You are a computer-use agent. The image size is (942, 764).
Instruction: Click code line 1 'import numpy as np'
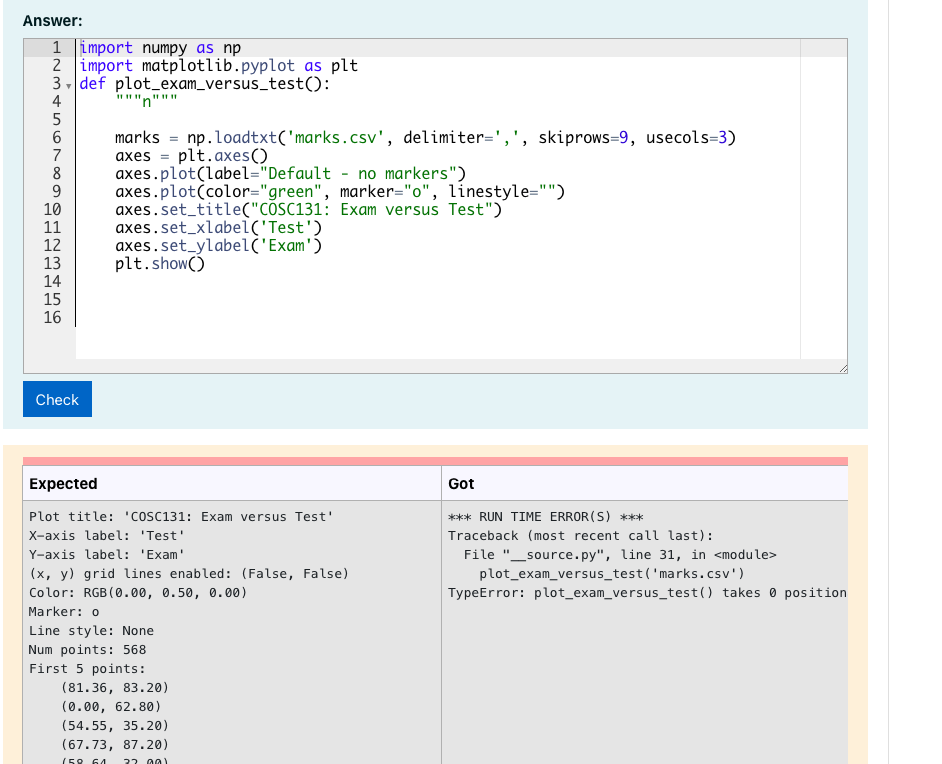click(160, 48)
